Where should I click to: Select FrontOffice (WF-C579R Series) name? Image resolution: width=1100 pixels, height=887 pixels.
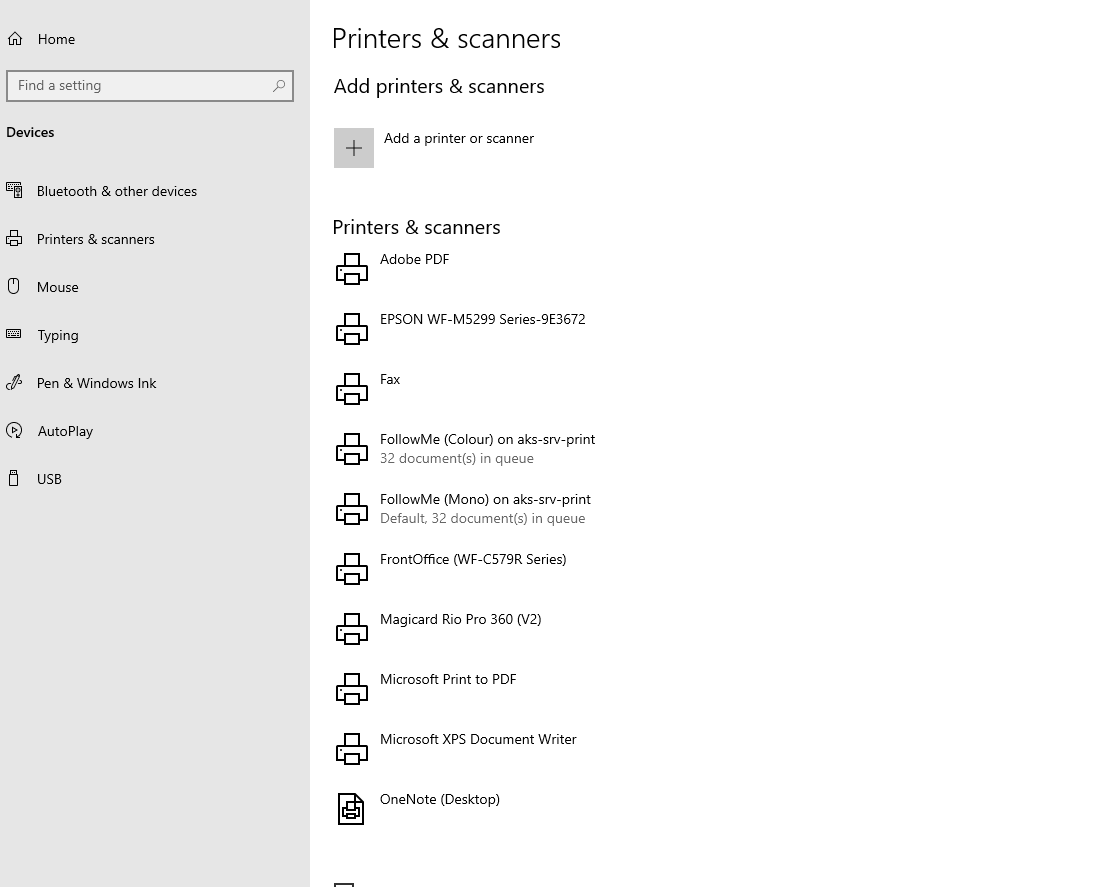(x=473, y=559)
